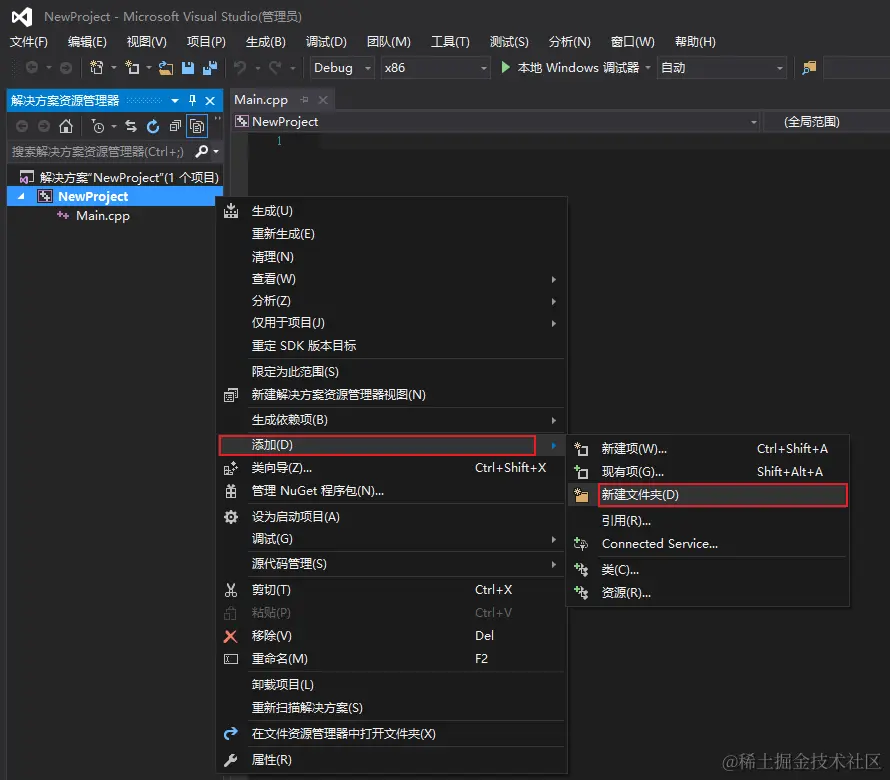
Task: Choose 设为启动项目(A) entry
Action: click(x=393, y=517)
